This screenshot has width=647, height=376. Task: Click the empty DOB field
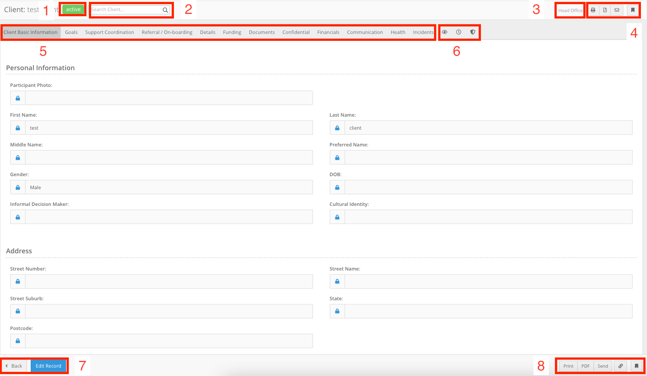tap(489, 187)
